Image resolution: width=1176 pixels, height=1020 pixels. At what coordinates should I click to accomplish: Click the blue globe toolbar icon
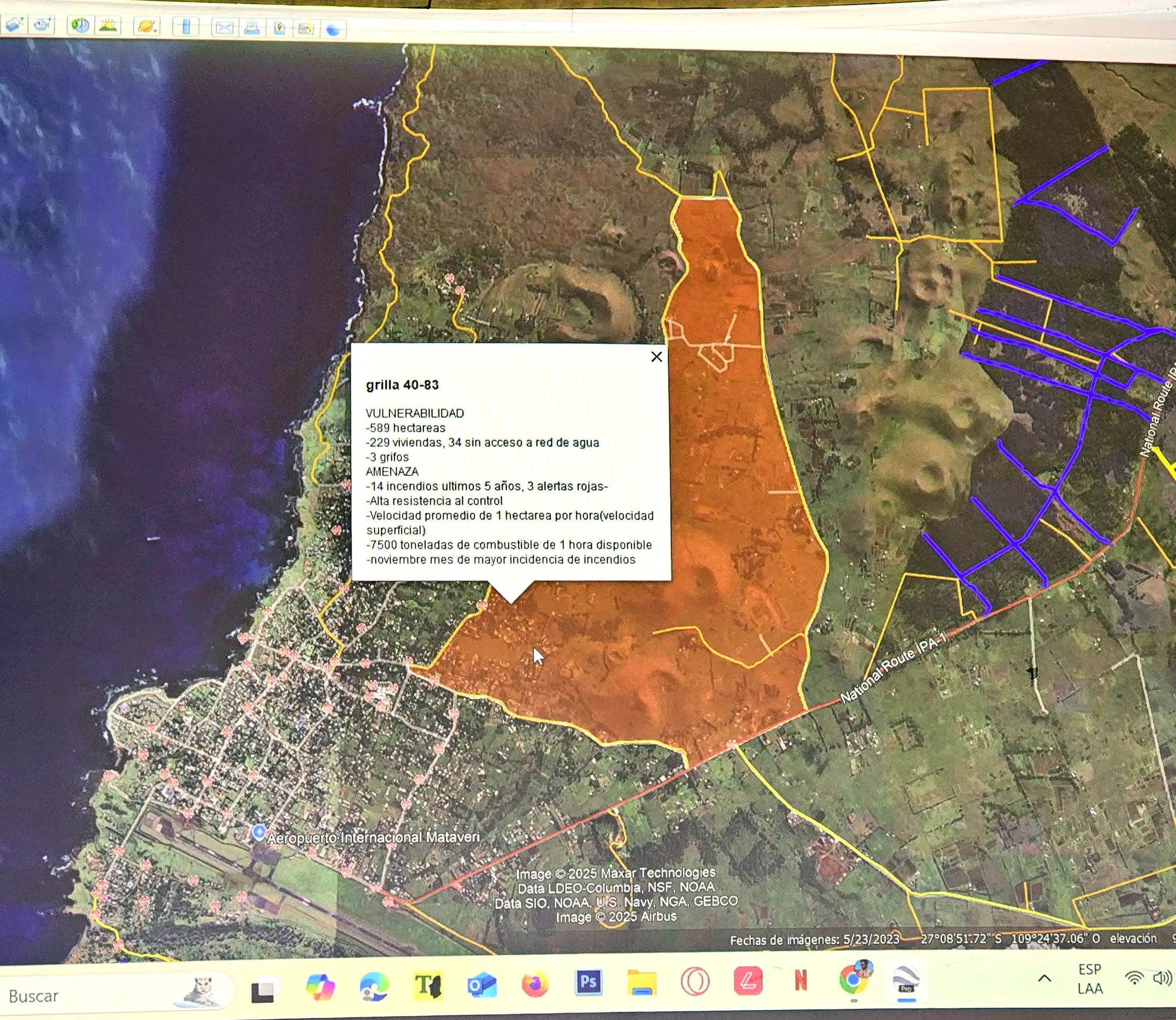coord(333,29)
